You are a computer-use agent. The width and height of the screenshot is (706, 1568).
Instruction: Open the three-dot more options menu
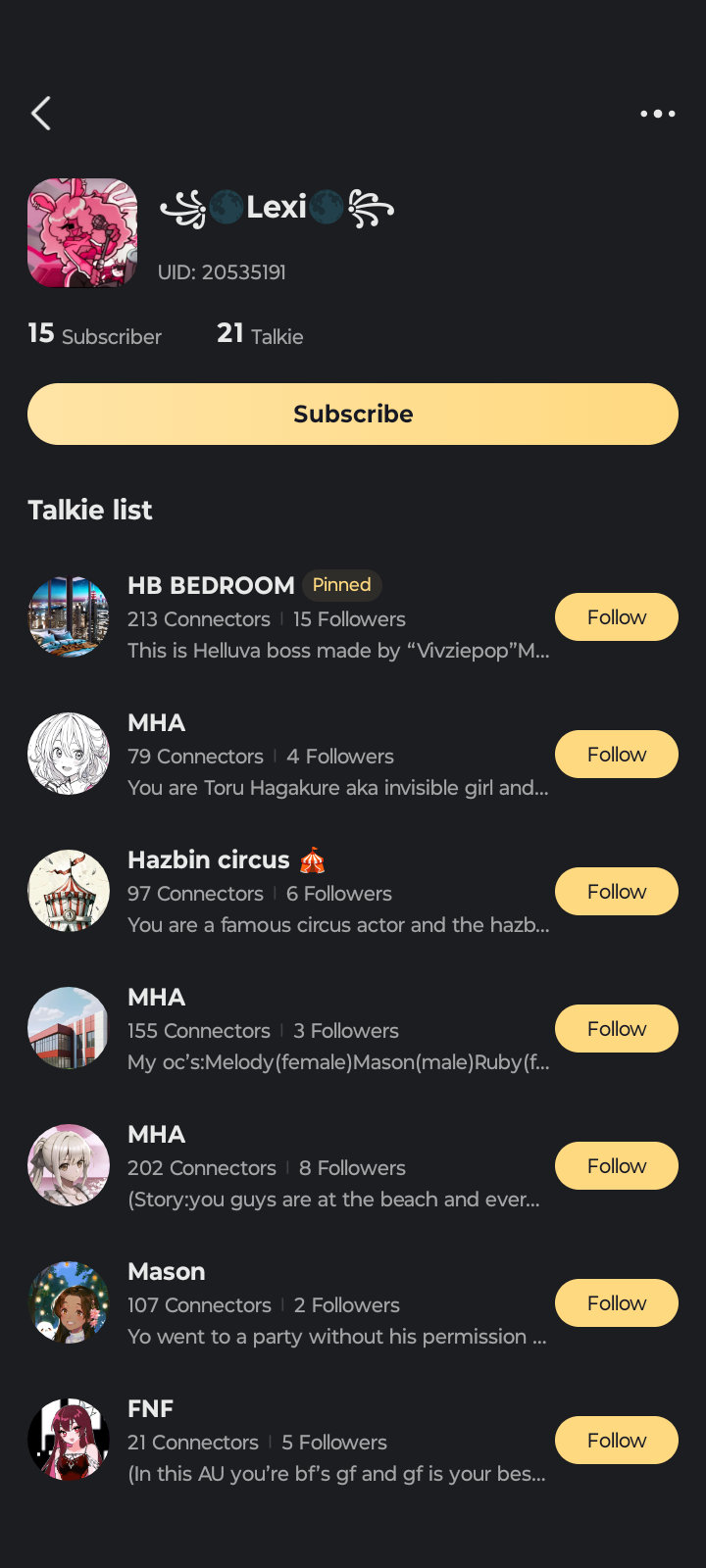(657, 114)
